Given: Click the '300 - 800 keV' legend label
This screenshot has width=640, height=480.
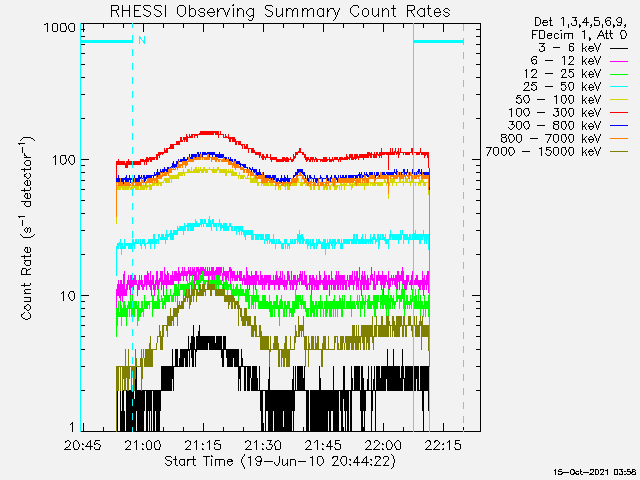Looking at the screenshot, I should tap(555, 126).
